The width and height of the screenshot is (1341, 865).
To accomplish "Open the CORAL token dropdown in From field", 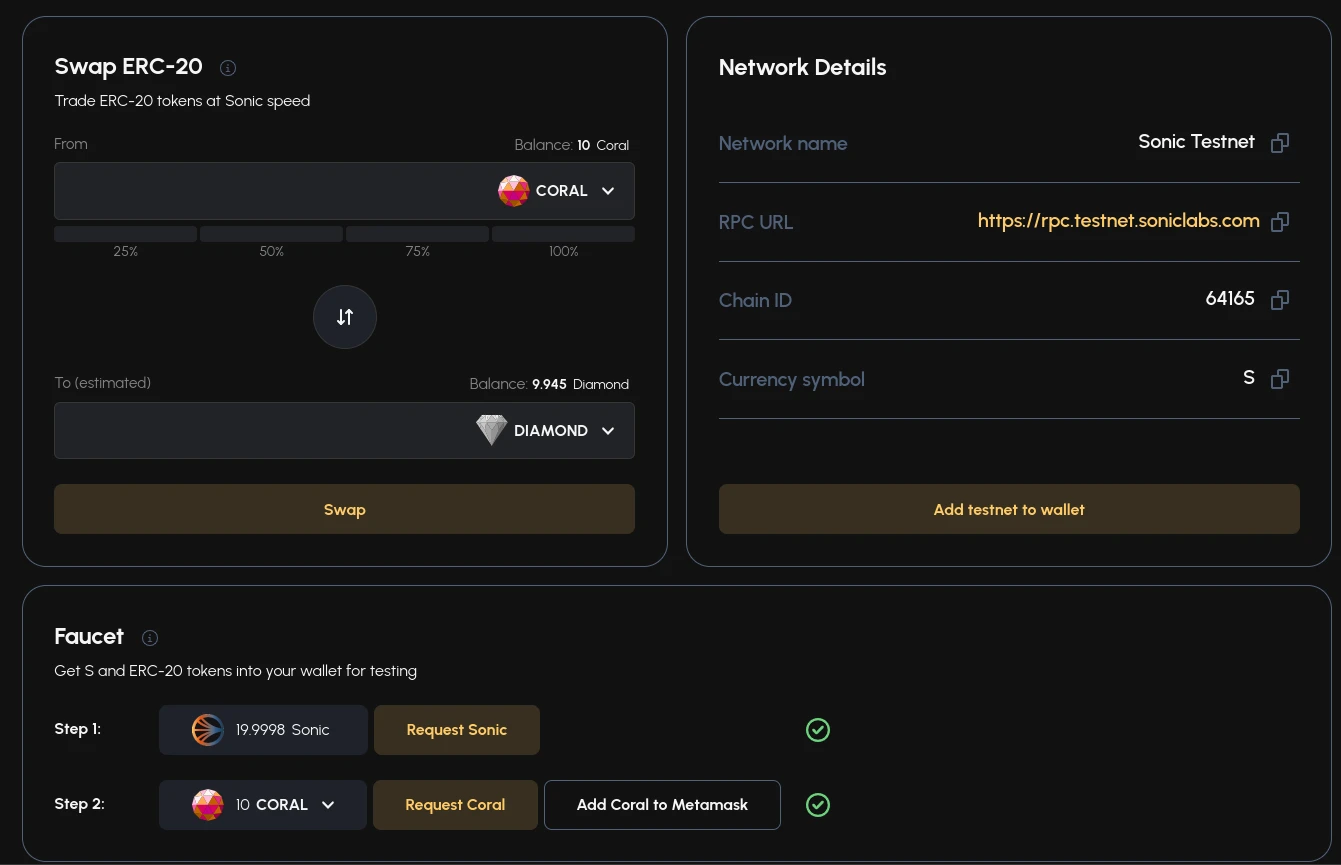I will [x=557, y=191].
